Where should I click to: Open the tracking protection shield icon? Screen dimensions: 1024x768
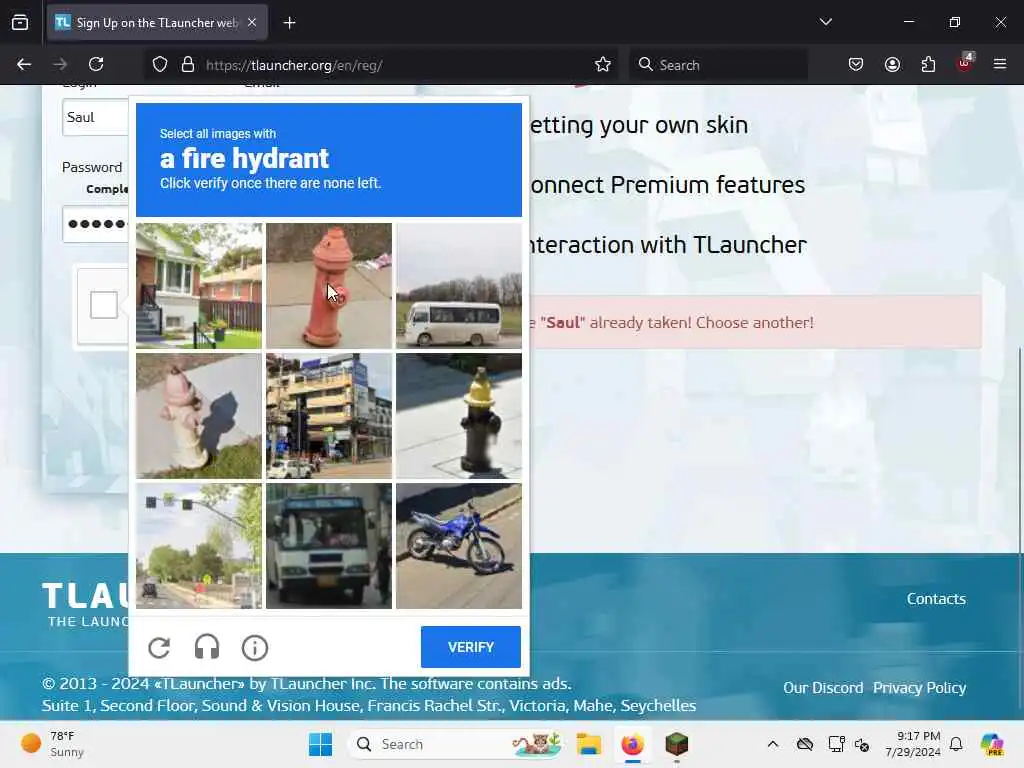click(x=160, y=64)
